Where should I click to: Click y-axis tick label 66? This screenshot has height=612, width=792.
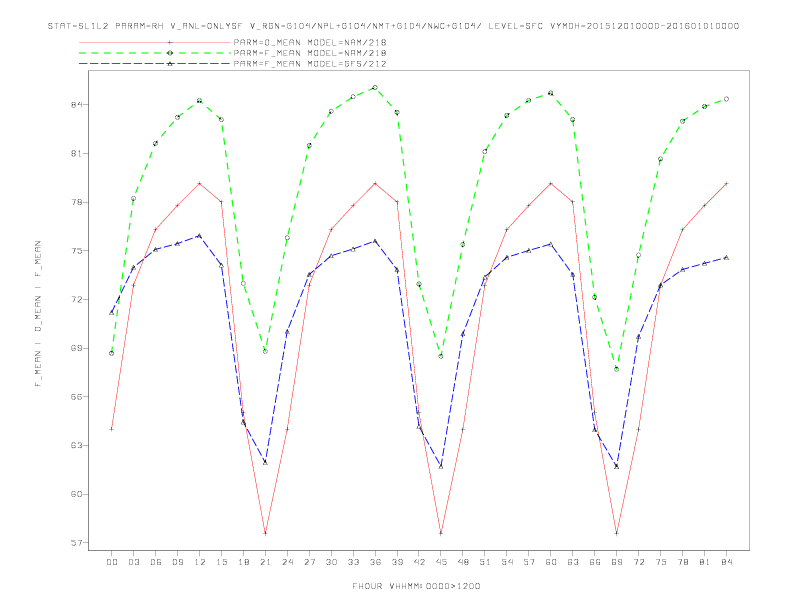click(x=77, y=396)
